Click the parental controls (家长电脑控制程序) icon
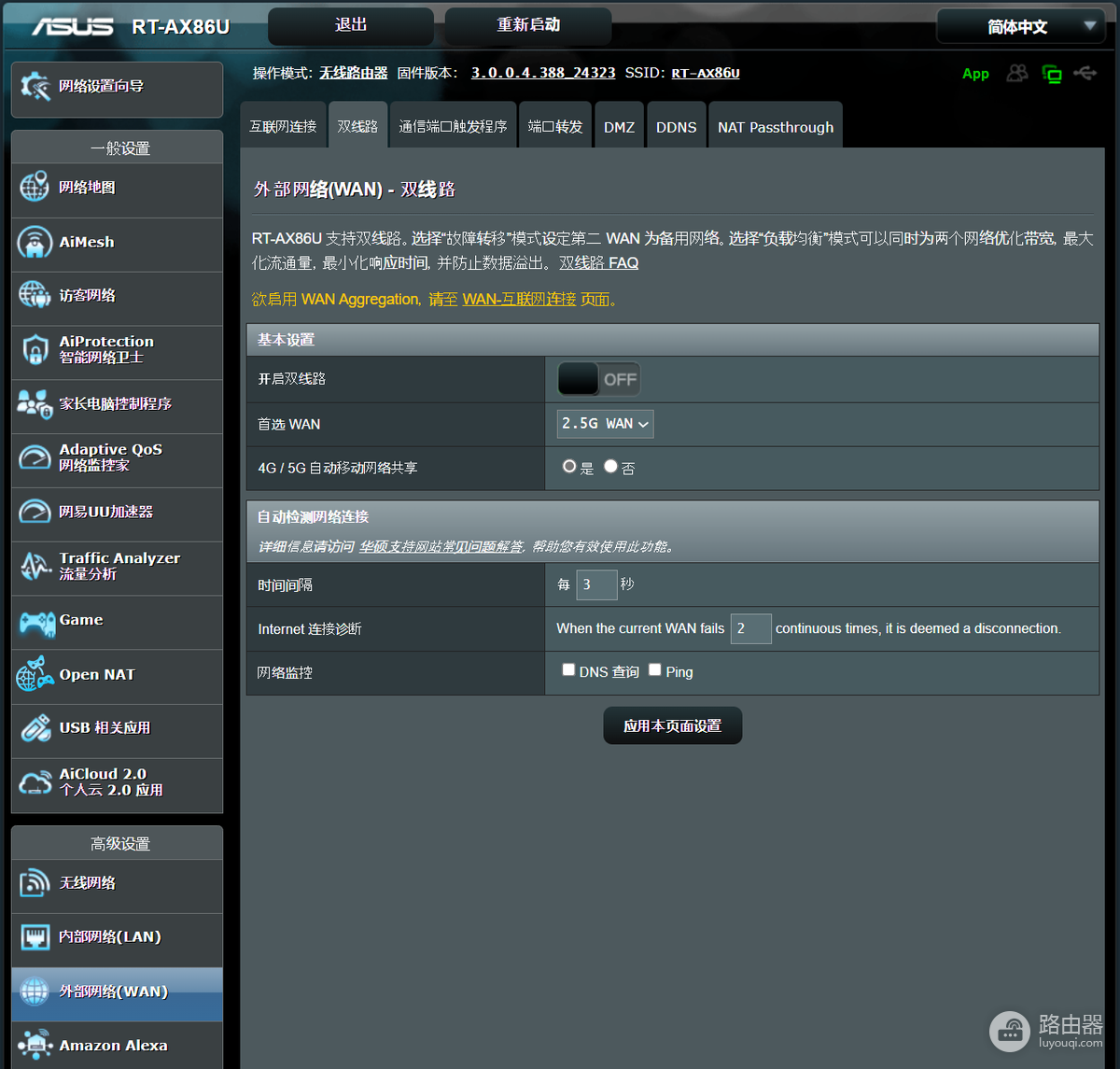1120x1069 pixels. pos(35,403)
